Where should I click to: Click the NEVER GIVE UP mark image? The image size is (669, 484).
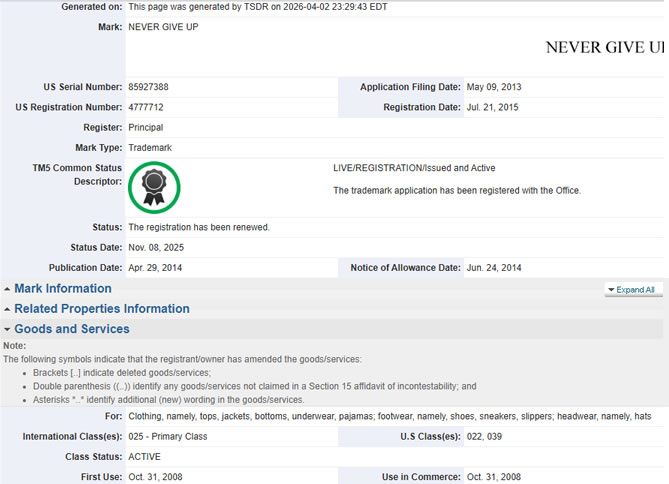[604, 47]
